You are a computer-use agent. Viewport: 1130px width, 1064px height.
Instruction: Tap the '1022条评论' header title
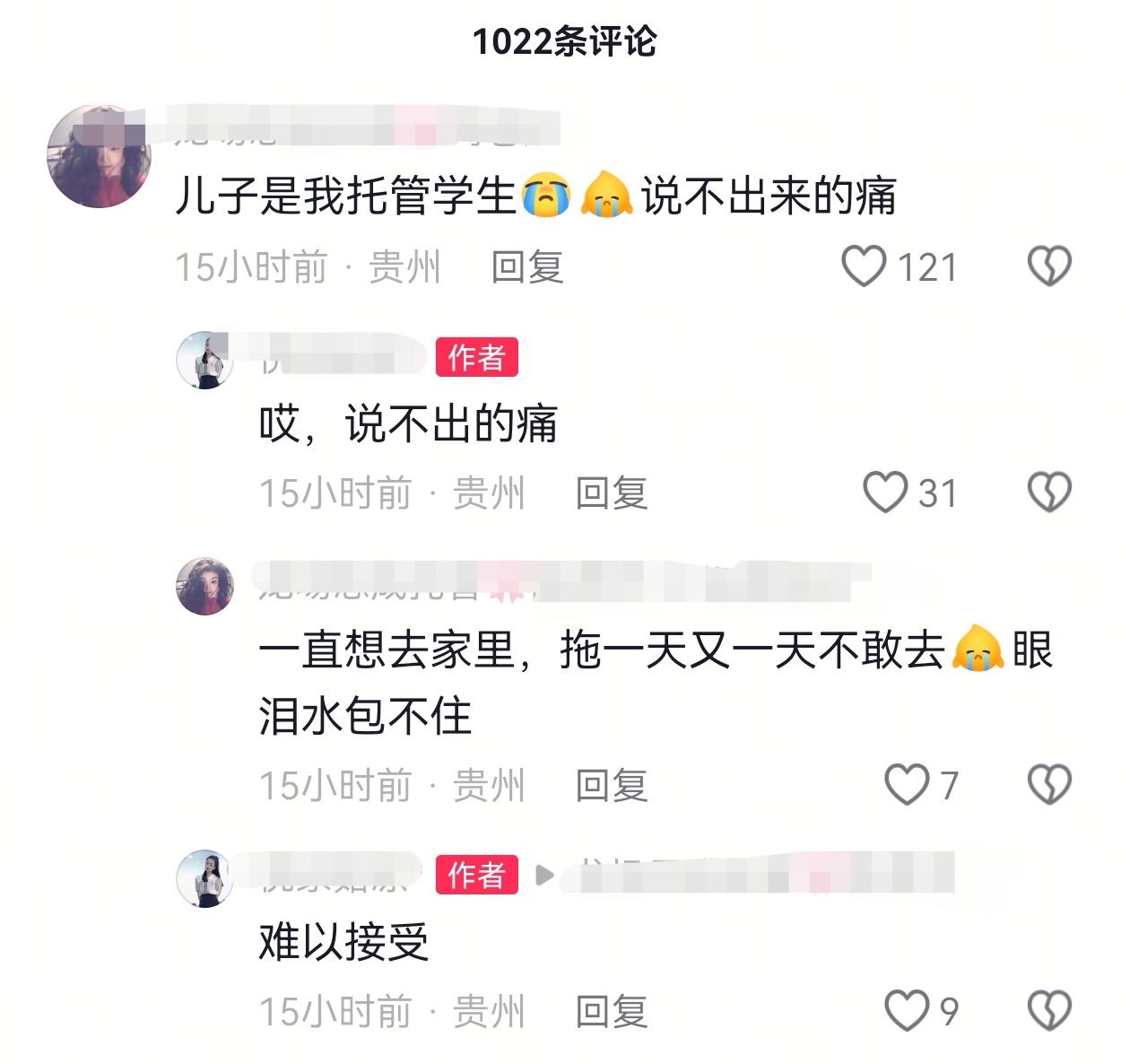tap(565, 41)
